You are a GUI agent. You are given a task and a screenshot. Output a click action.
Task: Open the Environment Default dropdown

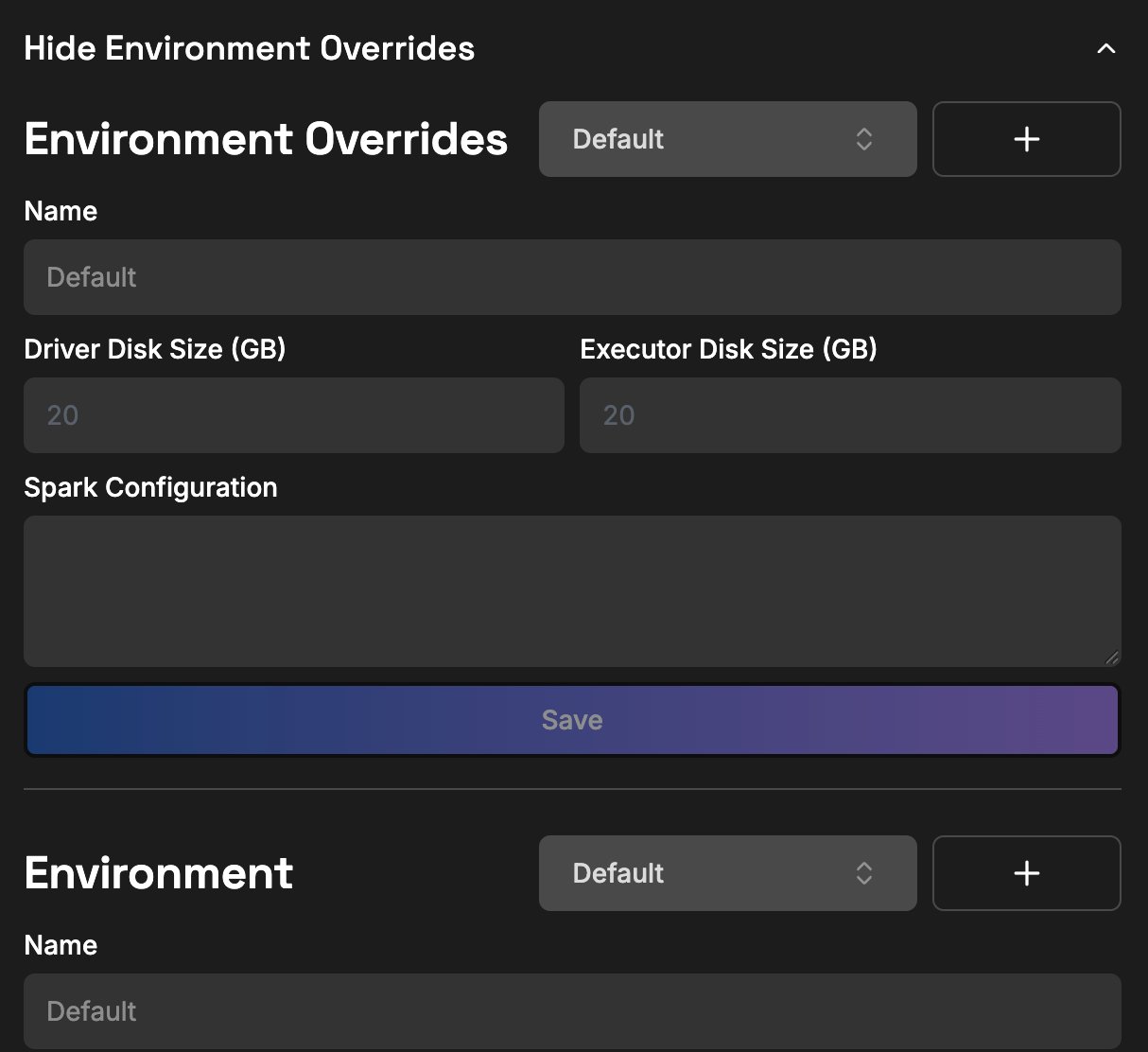tap(727, 873)
